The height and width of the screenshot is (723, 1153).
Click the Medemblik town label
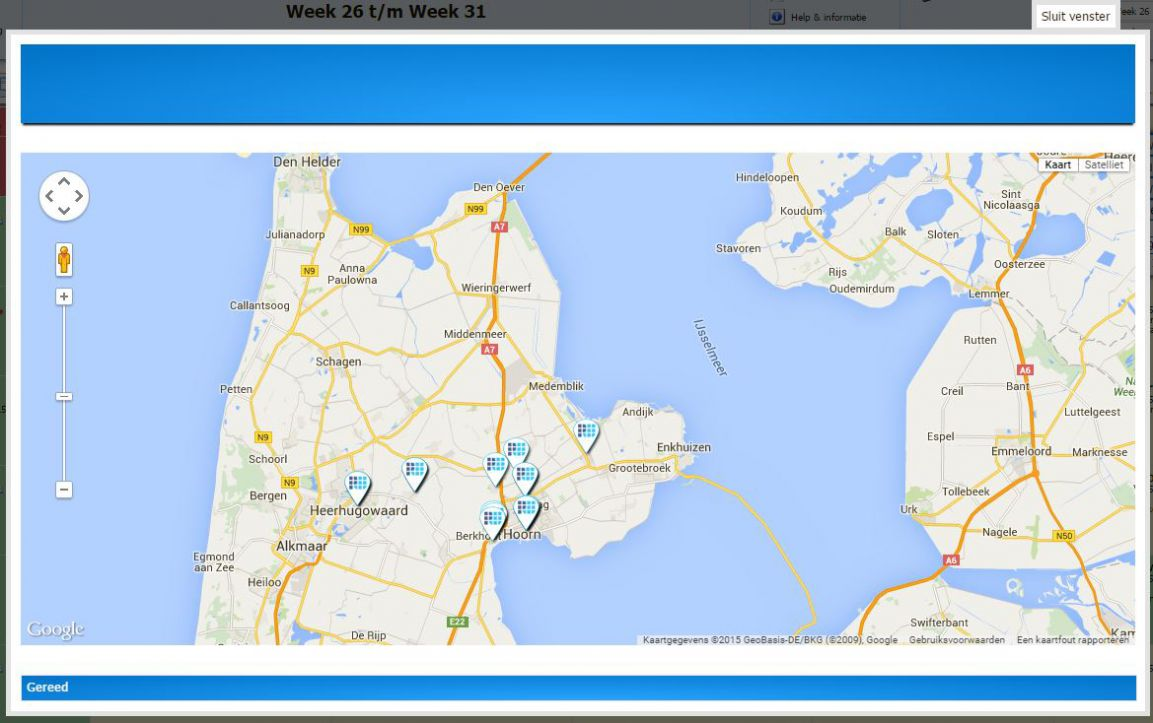tap(556, 386)
